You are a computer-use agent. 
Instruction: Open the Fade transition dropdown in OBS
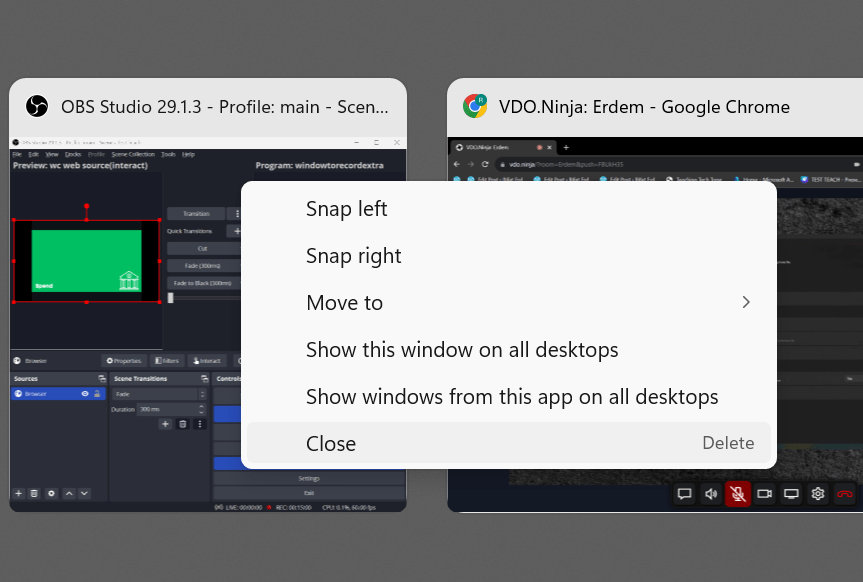159,394
